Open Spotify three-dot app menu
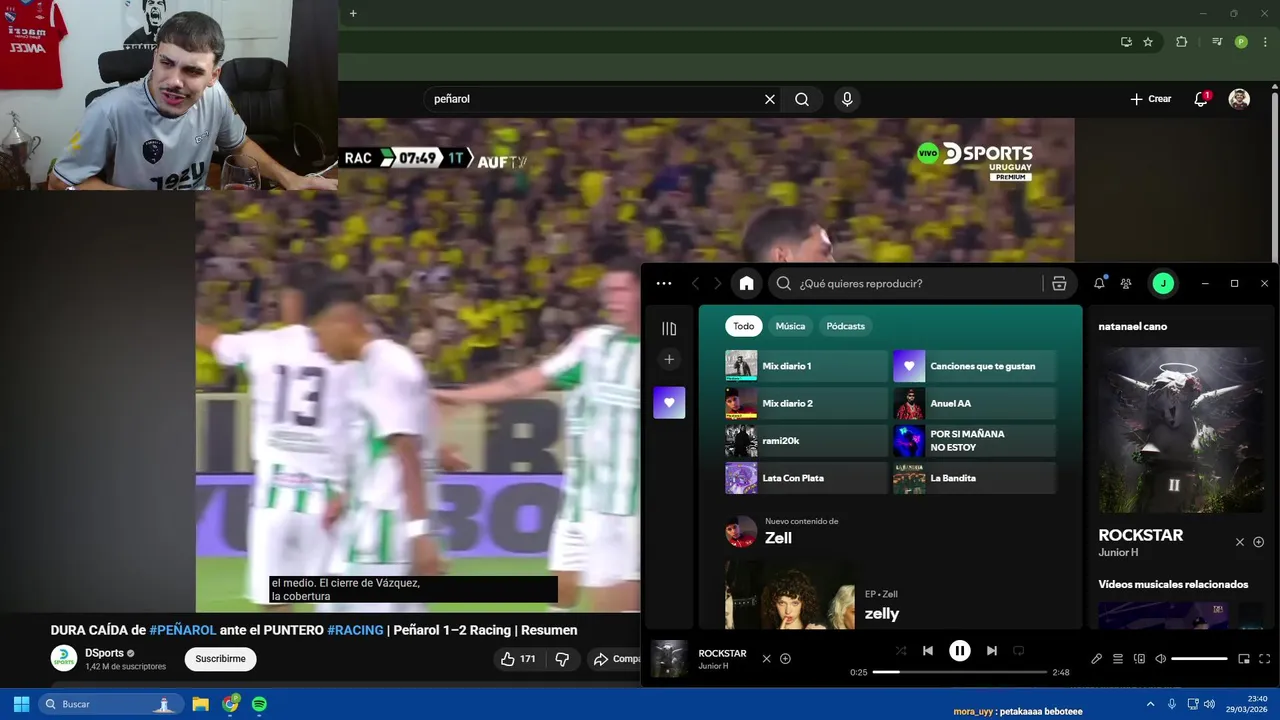The width and height of the screenshot is (1280, 720). 664,284
